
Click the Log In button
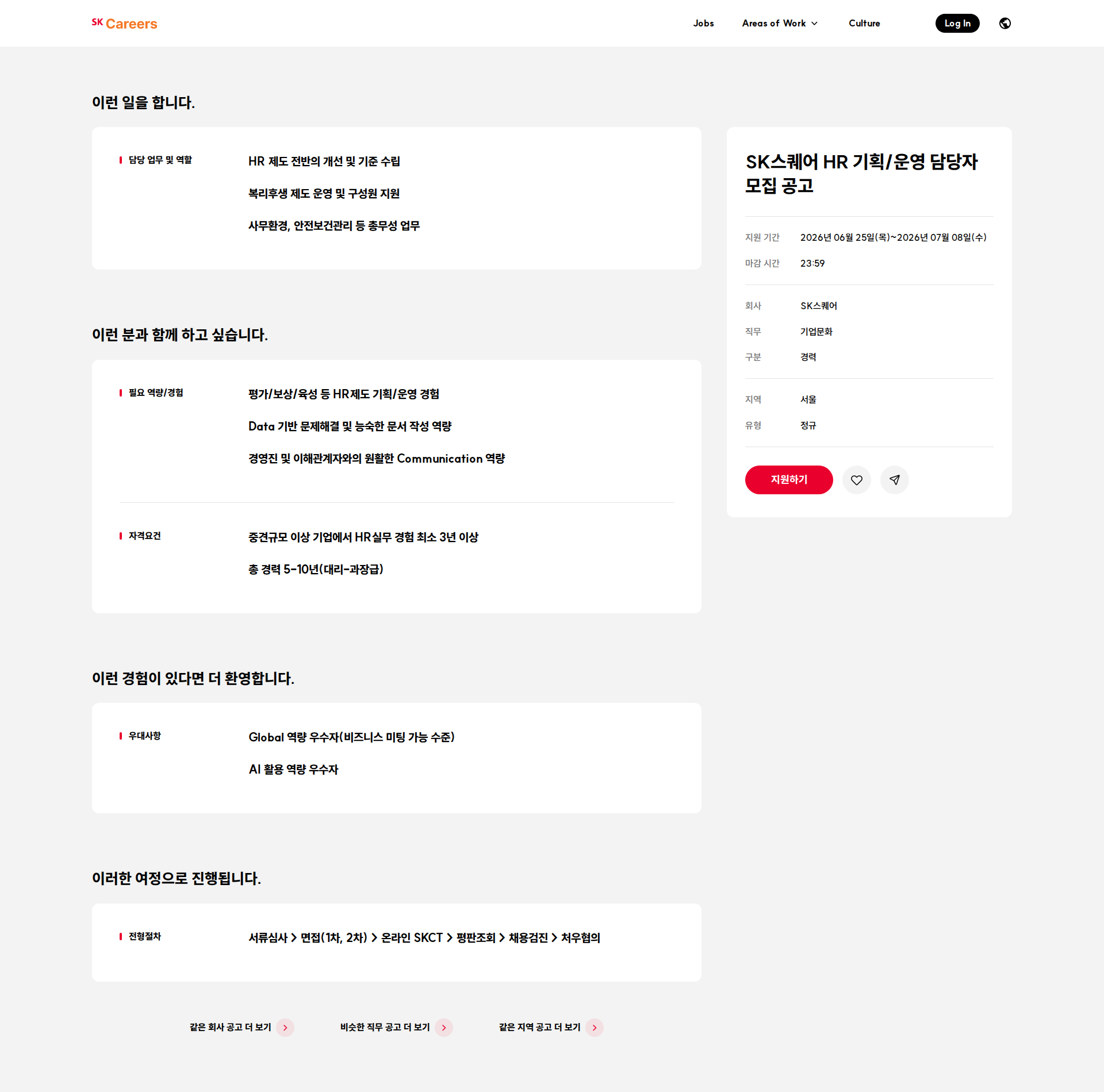[957, 24]
